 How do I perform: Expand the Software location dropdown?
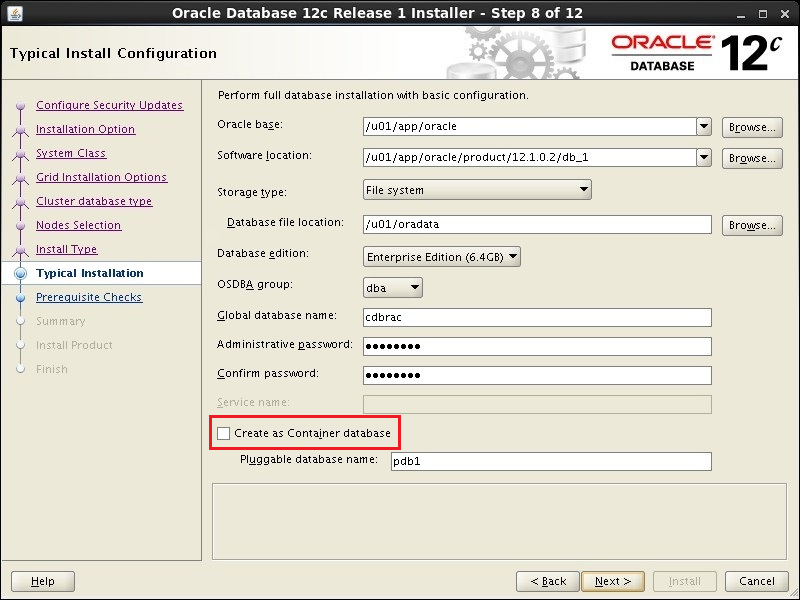coord(703,157)
